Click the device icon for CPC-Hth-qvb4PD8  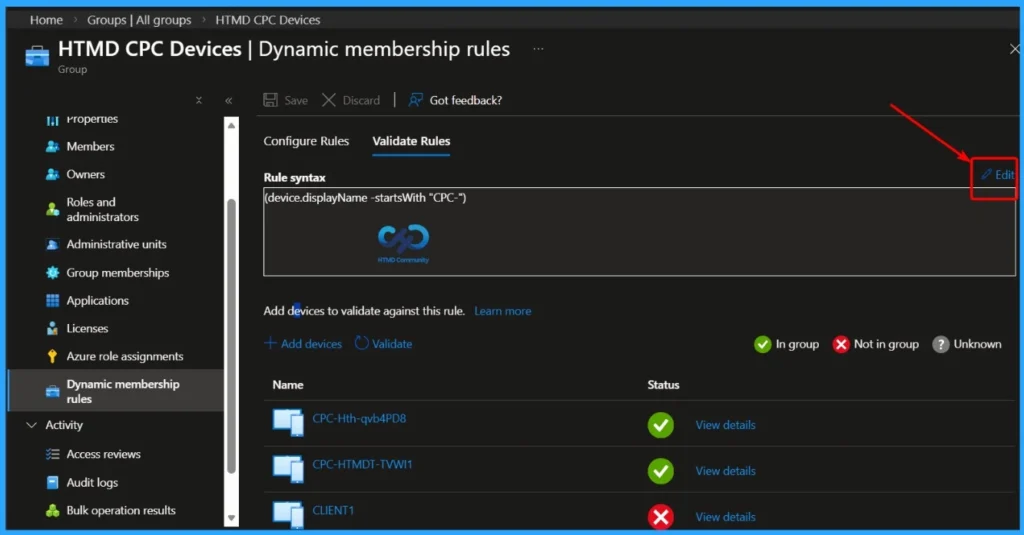288,423
